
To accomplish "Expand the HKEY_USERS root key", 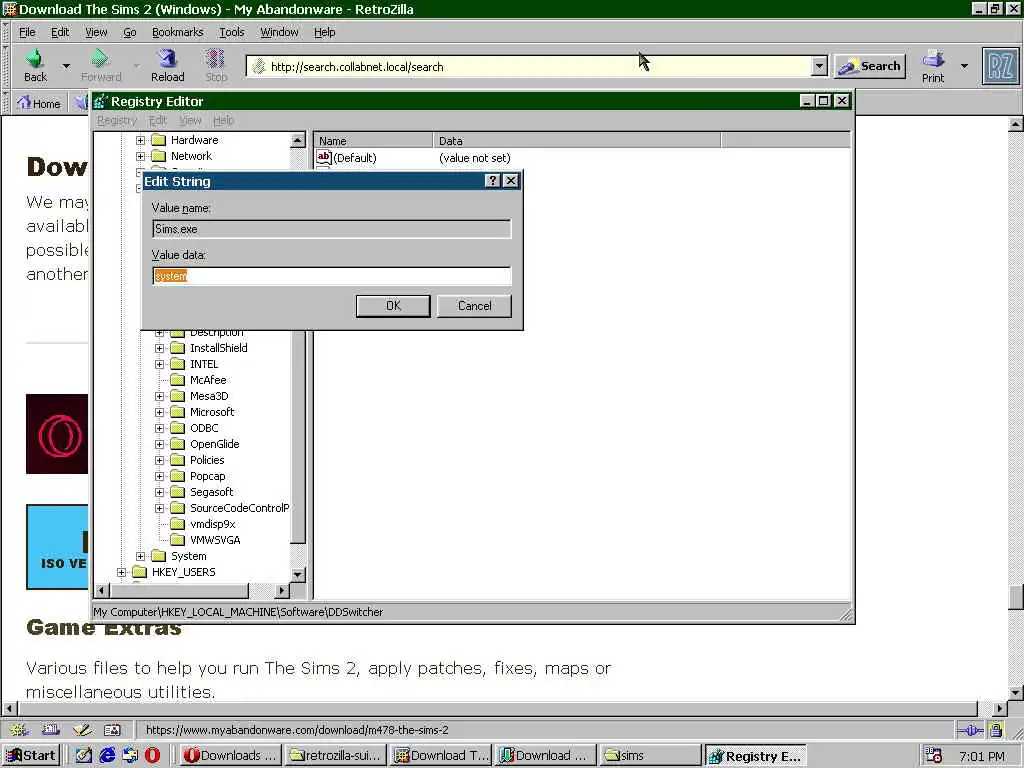I will point(121,572).
